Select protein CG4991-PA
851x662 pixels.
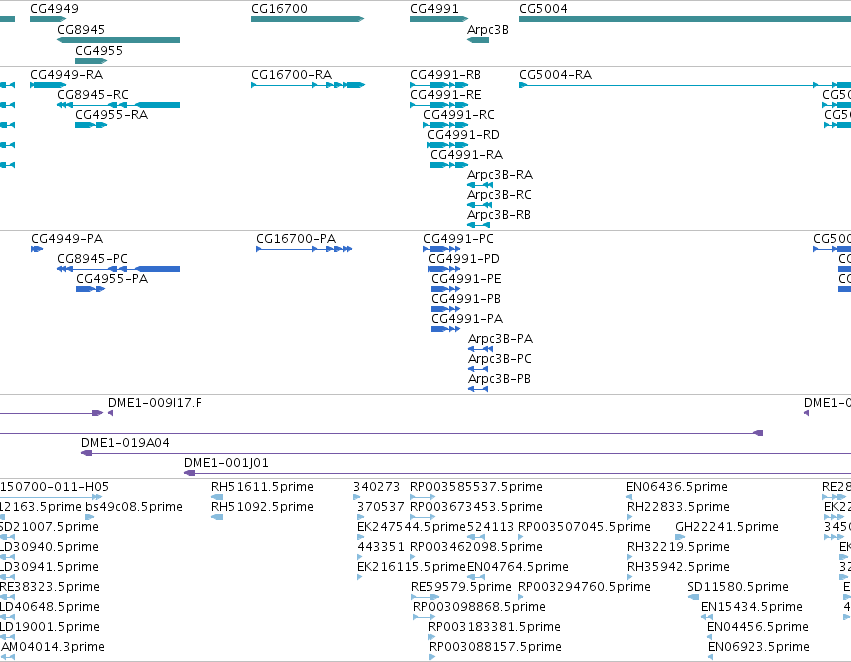coord(467,319)
